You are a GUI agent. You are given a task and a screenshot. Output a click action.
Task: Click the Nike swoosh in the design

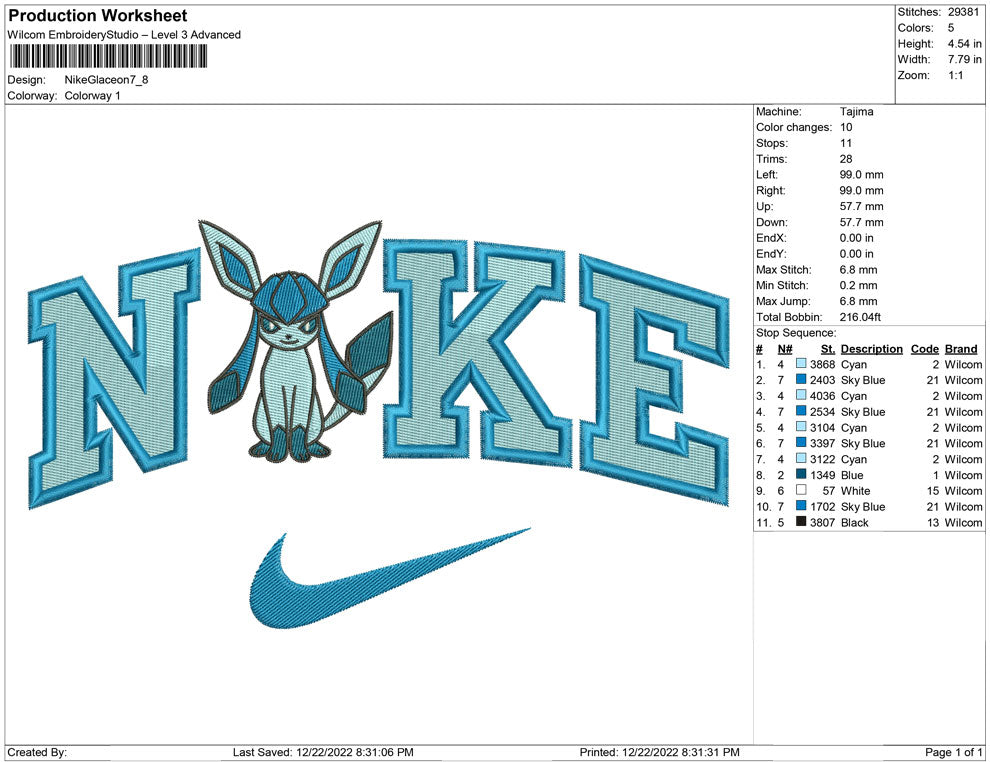pos(390,578)
